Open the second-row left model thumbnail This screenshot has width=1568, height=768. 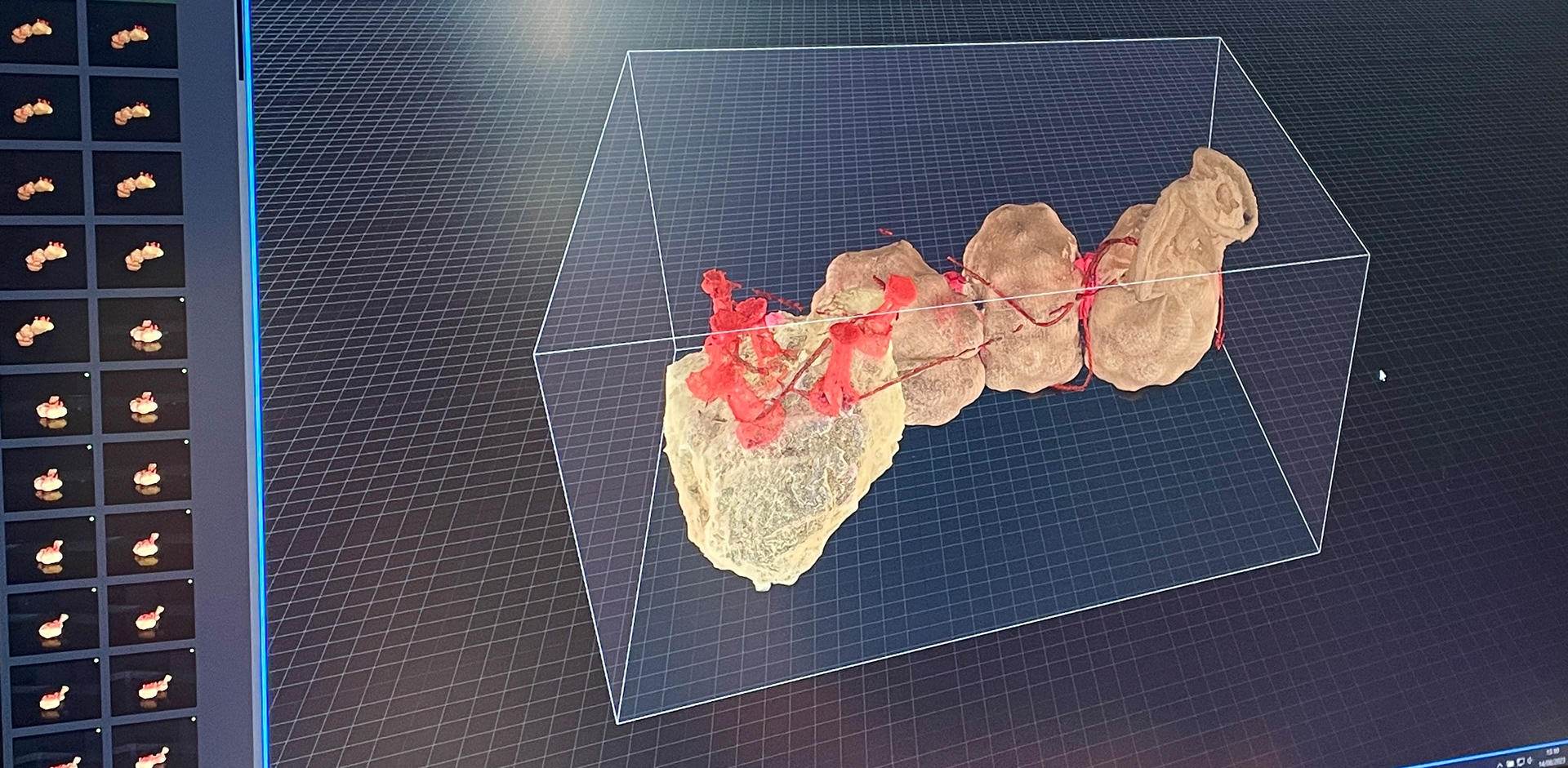[x=39, y=108]
